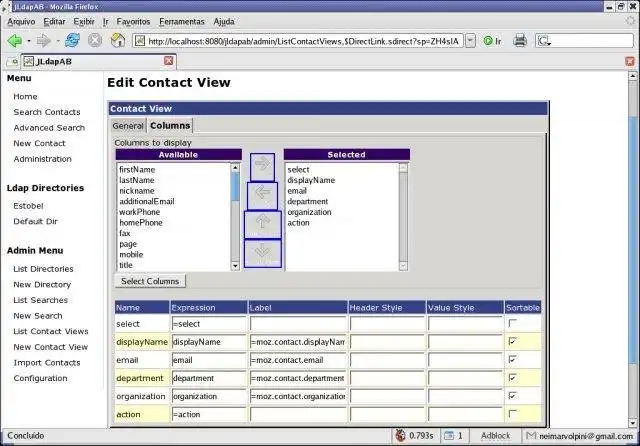Image resolution: width=640 pixels, height=446 pixels.
Task: Click the Firefox search input box
Action: 590,41
